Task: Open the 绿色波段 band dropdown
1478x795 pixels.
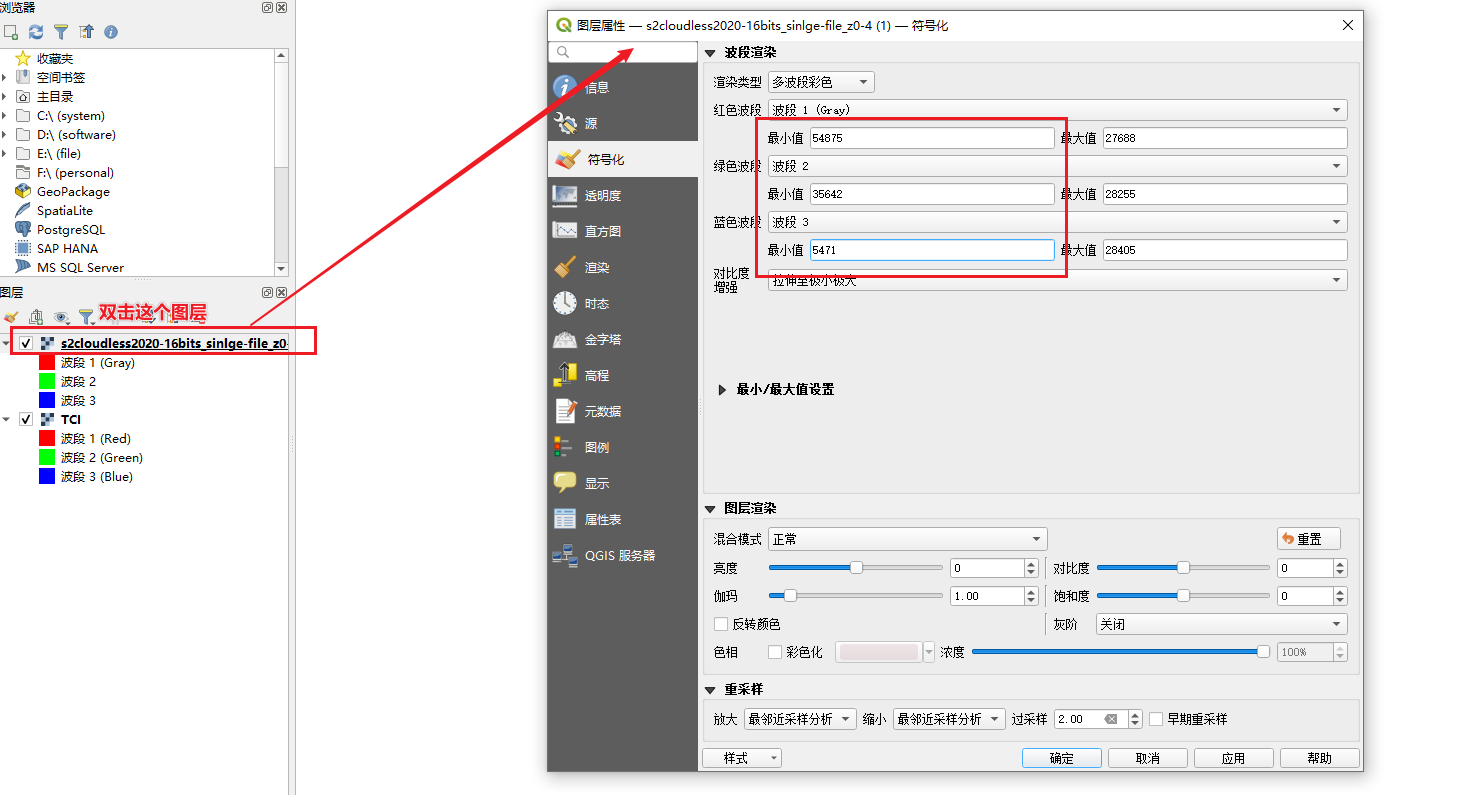Action: pyautogui.click(x=1057, y=166)
